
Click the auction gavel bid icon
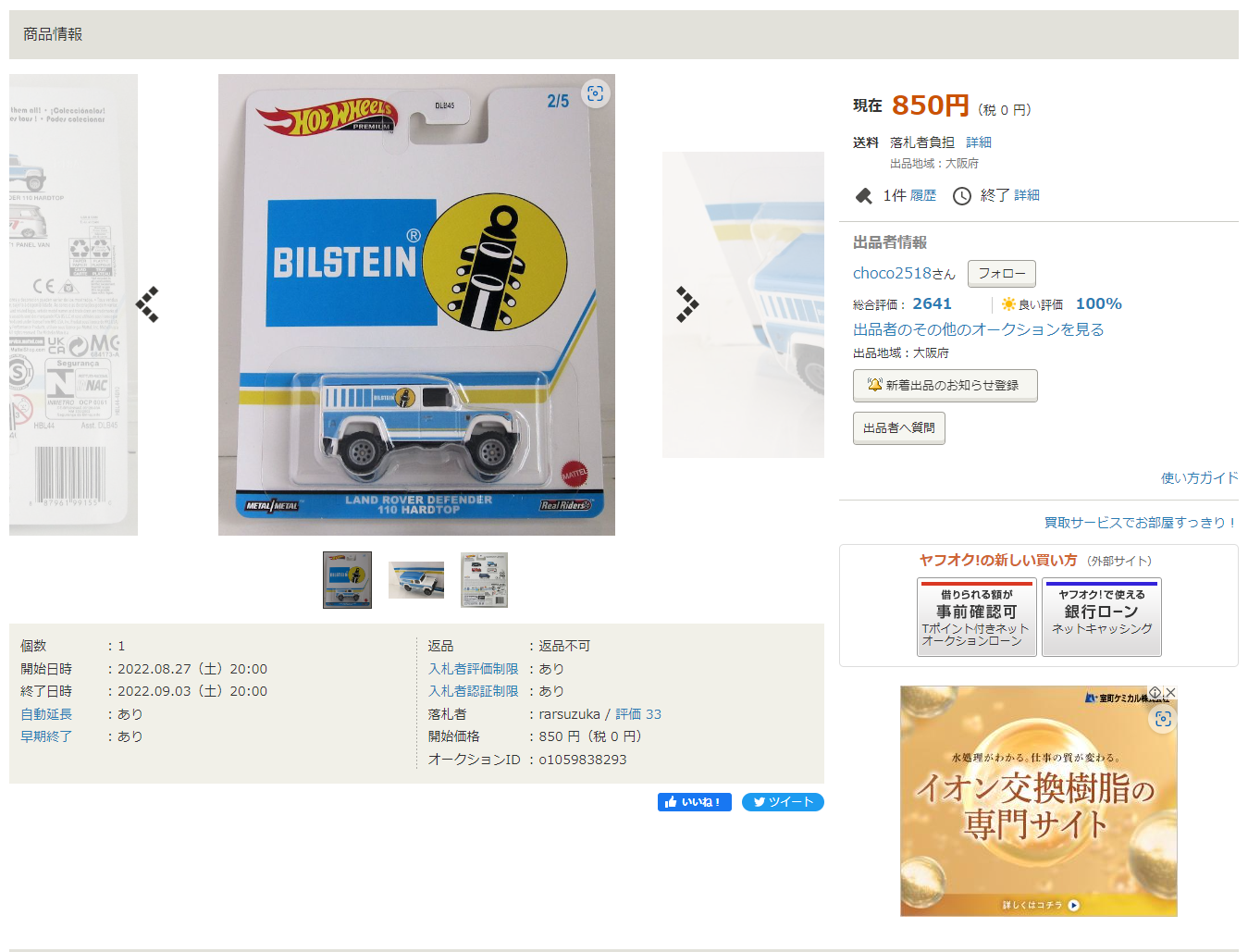(864, 196)
